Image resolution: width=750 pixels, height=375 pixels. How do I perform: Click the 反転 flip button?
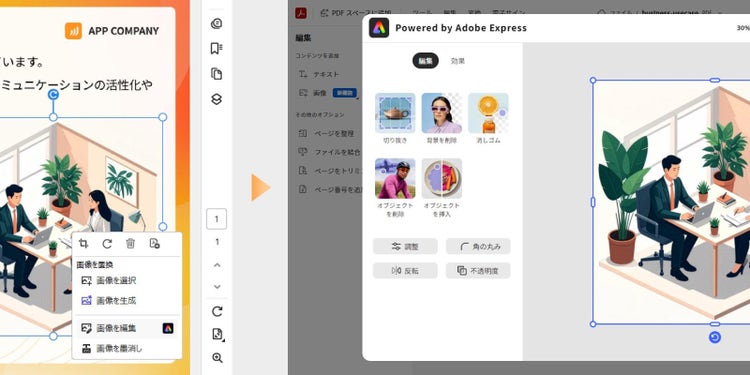(x=405, y=270)
